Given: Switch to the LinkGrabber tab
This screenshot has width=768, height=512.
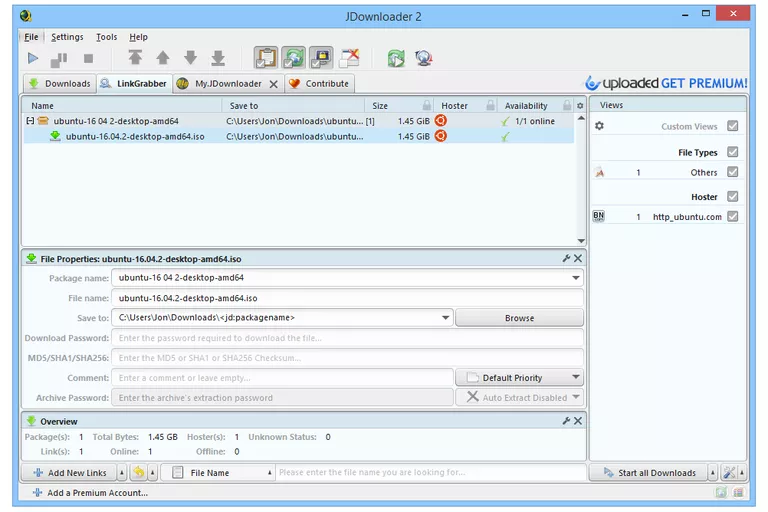Looking at the screenshot, I should coord(134,84).
